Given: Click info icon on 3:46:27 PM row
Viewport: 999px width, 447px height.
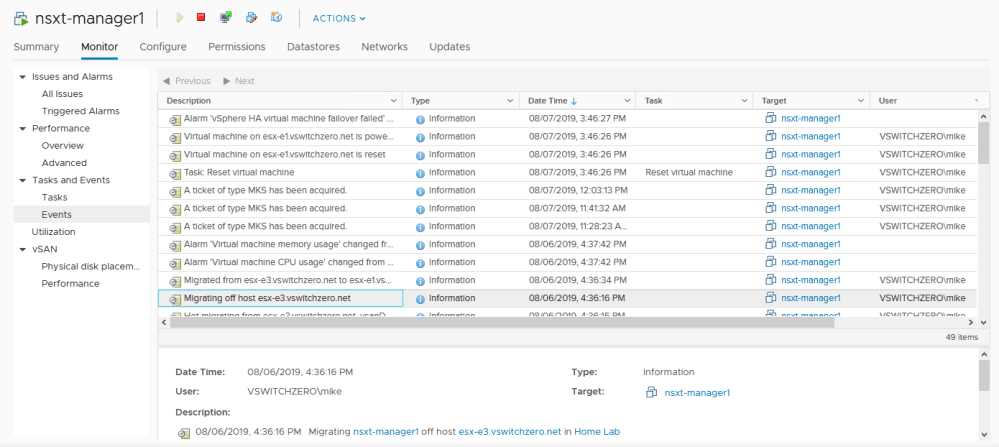Looking at the screenshot, I should [x=420, y=119].
